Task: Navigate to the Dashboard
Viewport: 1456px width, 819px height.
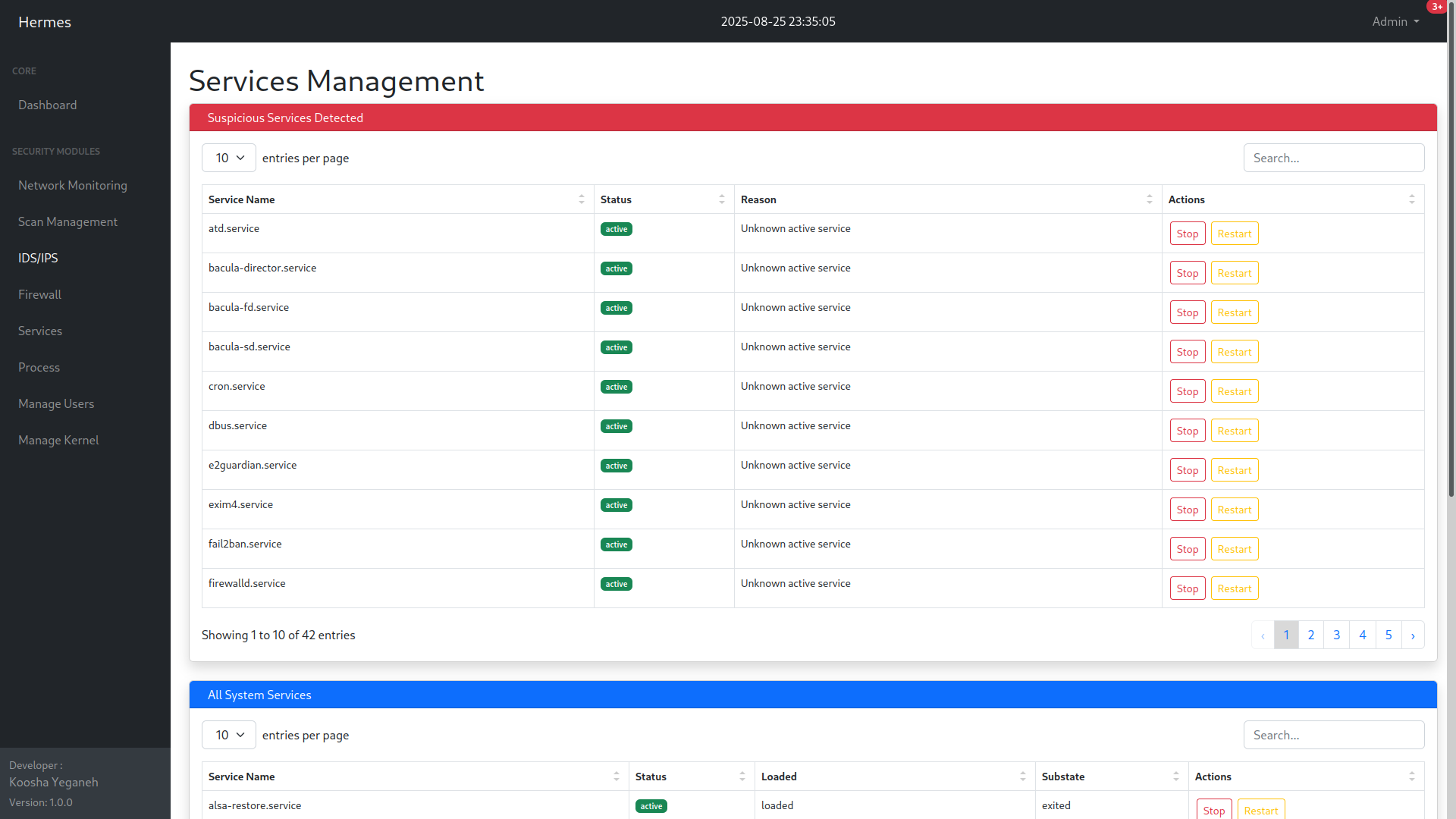Action: (x=47, y=105)
